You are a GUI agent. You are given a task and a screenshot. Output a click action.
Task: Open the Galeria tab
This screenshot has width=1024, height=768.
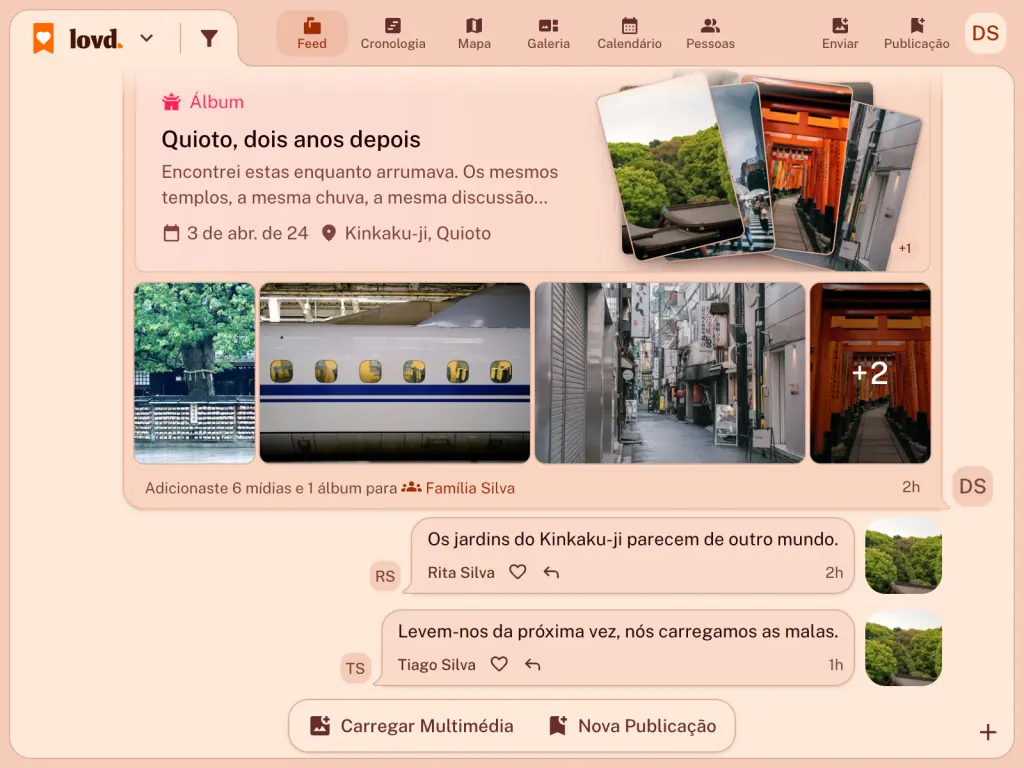coord(549,34)
